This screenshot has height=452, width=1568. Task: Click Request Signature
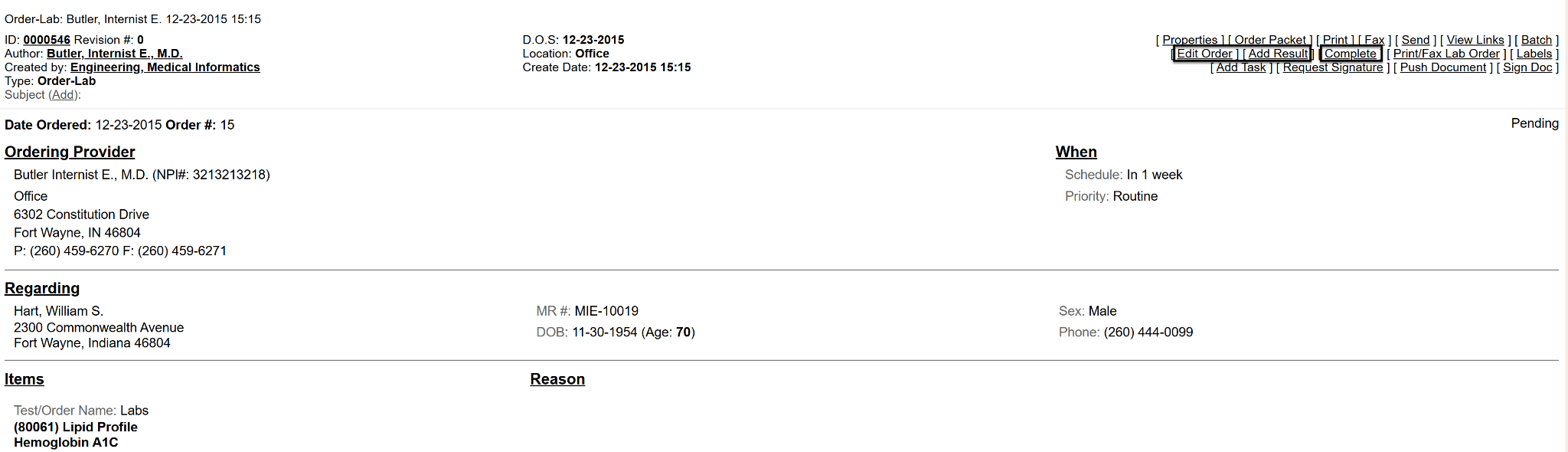1333,67
